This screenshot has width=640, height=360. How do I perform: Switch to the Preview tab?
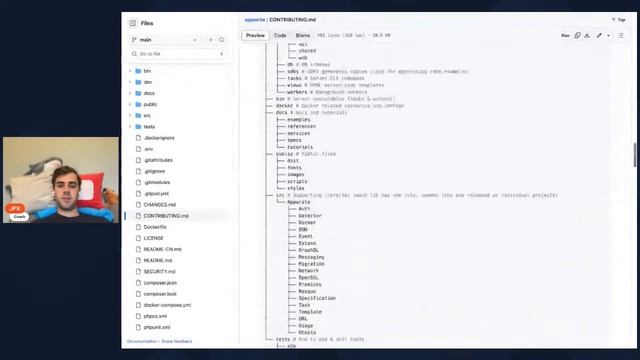click(x=255, y=36)
